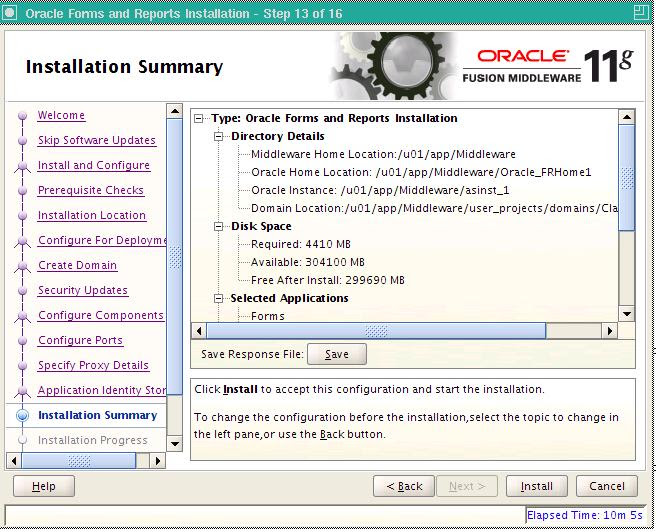This screenshot has height=532, width=656.
Task: Collapse the Type: Oracle Forms and Reports node
Action: (199, 119)
